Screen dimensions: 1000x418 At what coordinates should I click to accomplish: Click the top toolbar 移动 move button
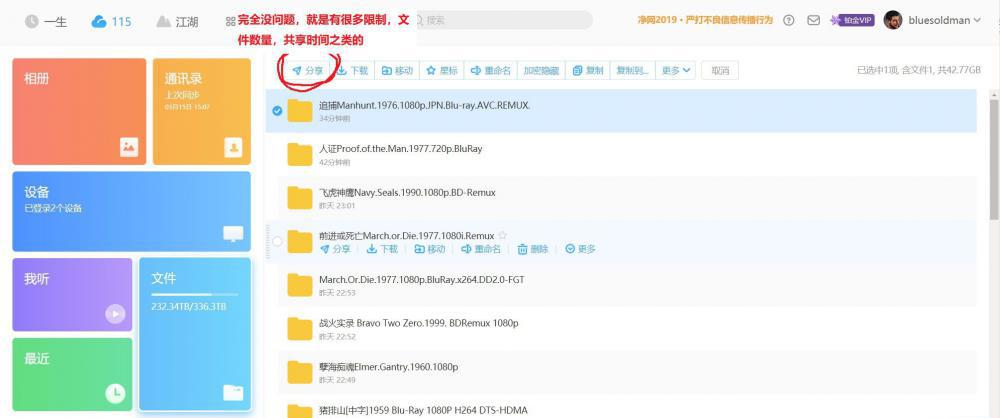pos(397,71)
